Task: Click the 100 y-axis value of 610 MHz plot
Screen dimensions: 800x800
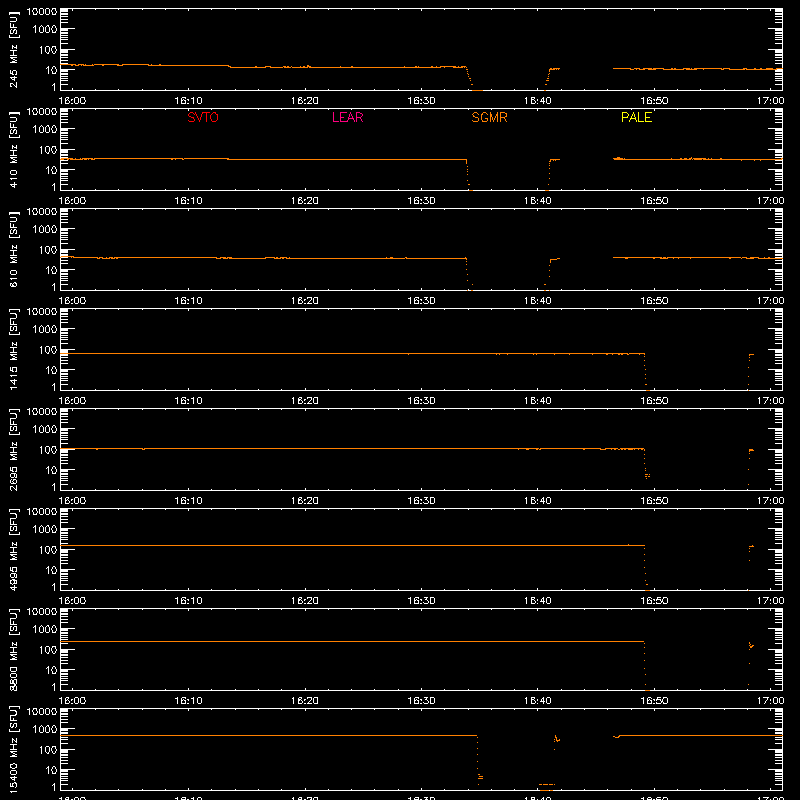Action: pyautogui.click(x=48, y=250)
